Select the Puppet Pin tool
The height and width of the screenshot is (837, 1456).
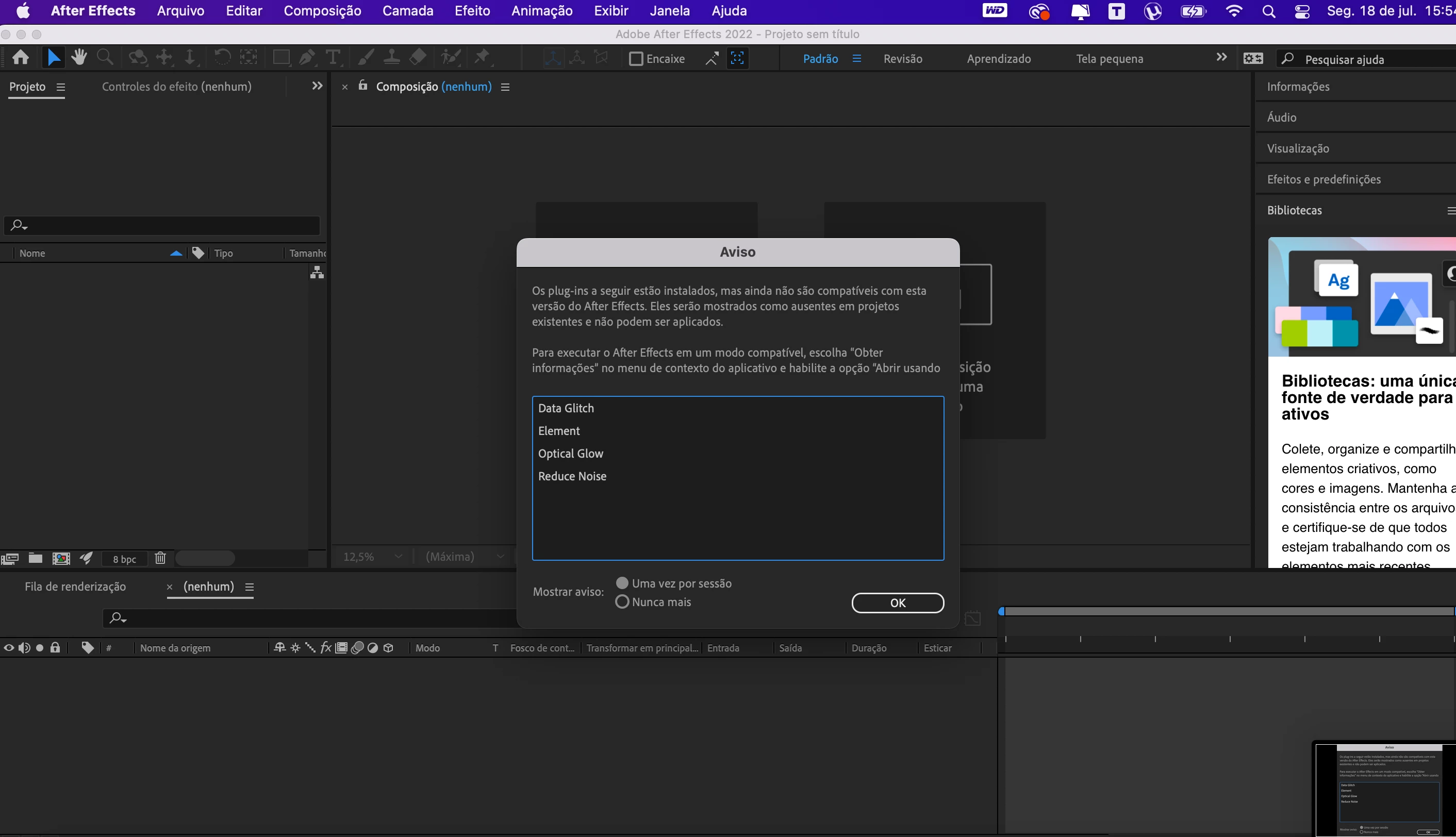[x=482, y=58]
